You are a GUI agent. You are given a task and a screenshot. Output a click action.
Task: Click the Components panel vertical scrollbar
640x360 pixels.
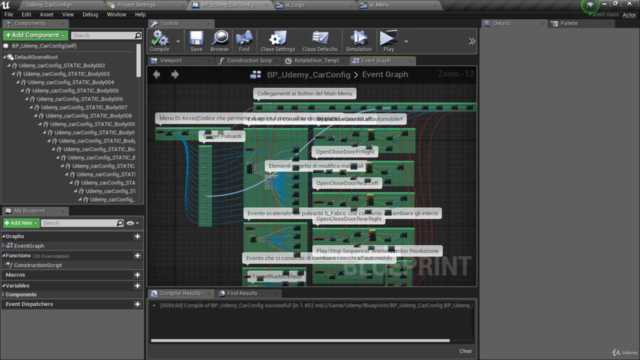click(x=139, y=60)
